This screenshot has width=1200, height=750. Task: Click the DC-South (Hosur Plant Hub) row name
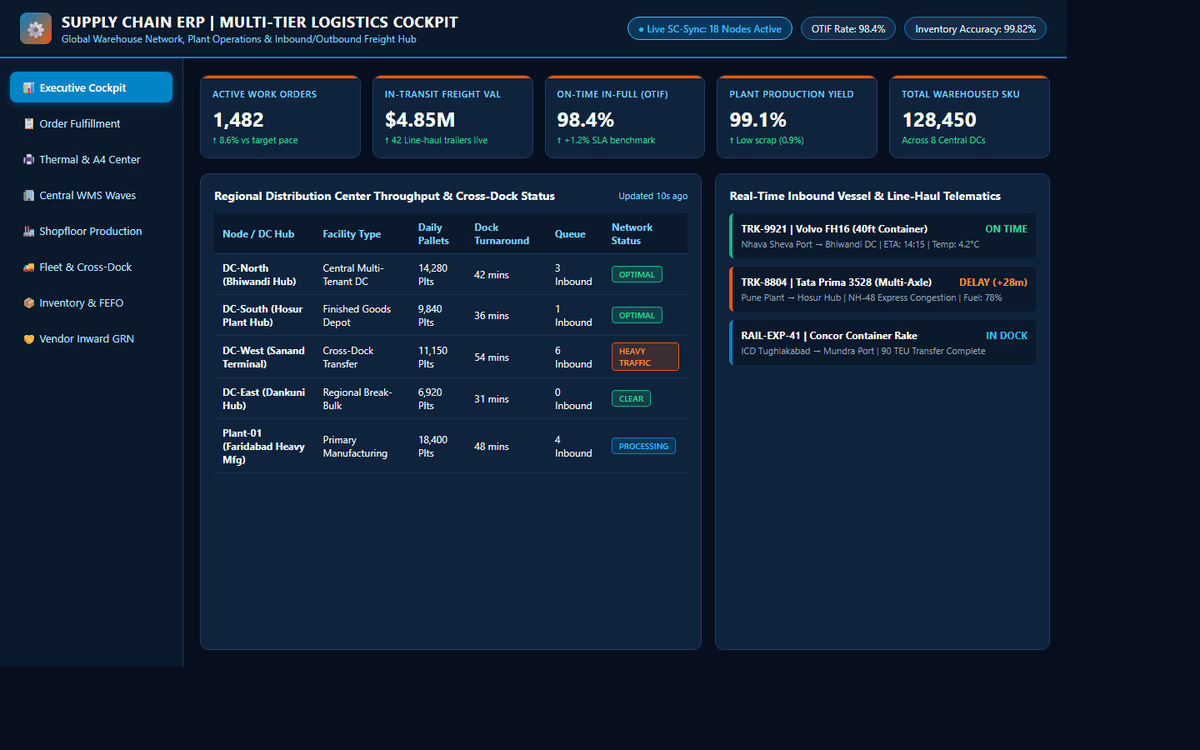point(261,316)
